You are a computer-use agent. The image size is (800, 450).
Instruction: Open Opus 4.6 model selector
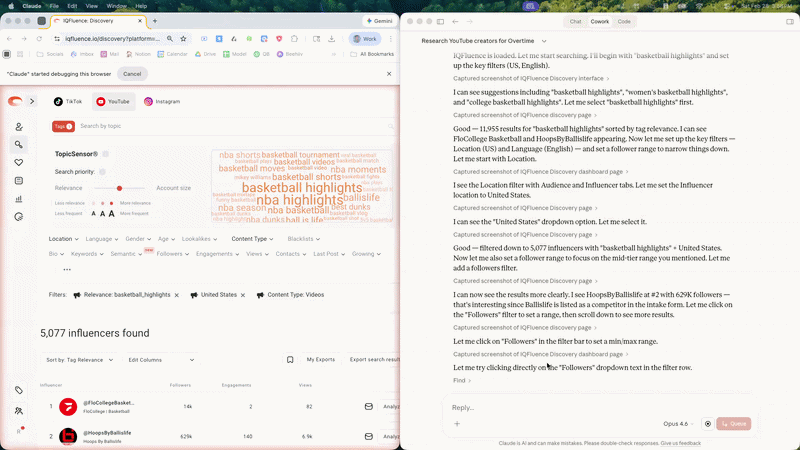tap(679, 423)
